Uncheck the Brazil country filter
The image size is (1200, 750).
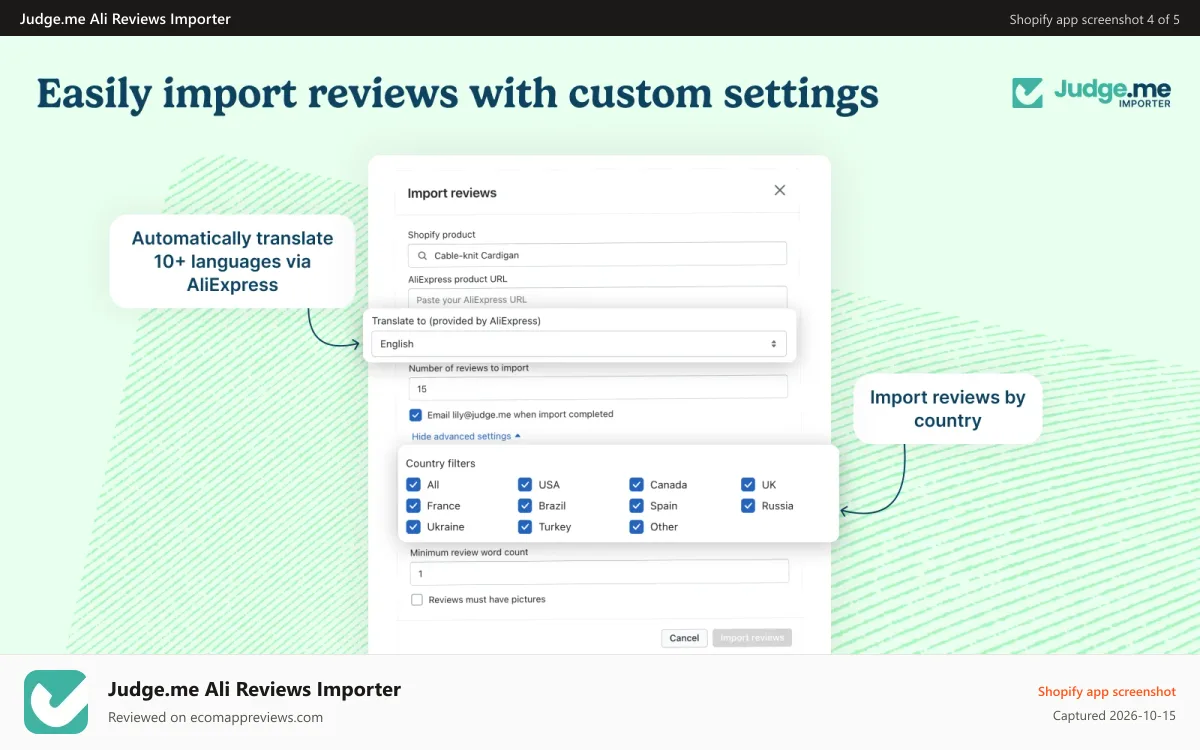click(x=525, y=506)
